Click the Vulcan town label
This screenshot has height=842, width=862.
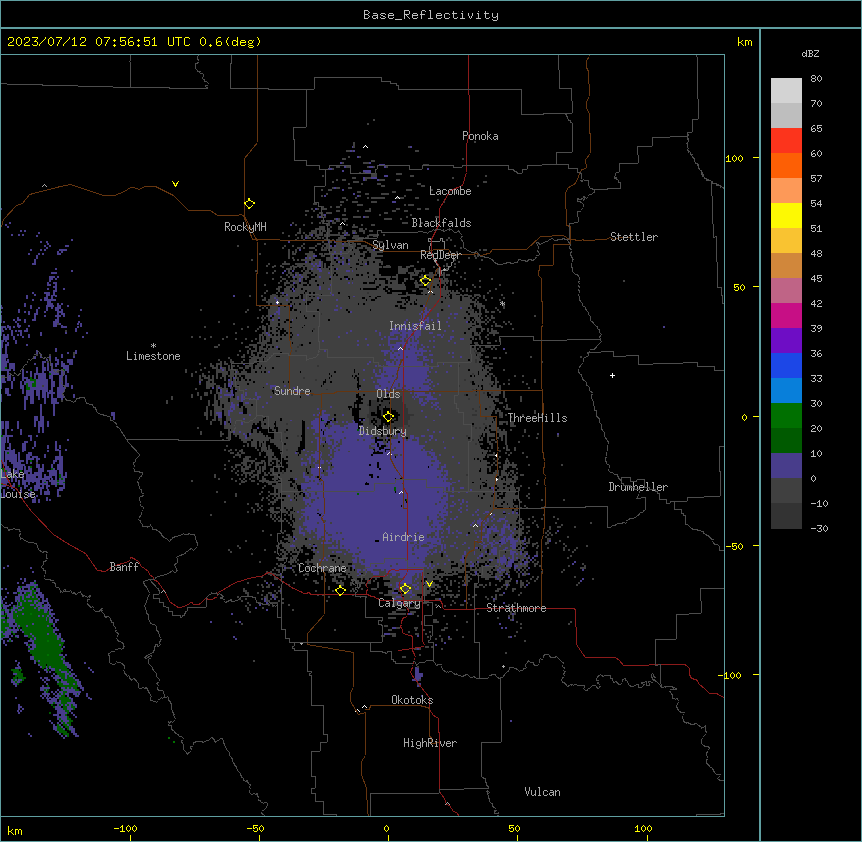(543, 792)
